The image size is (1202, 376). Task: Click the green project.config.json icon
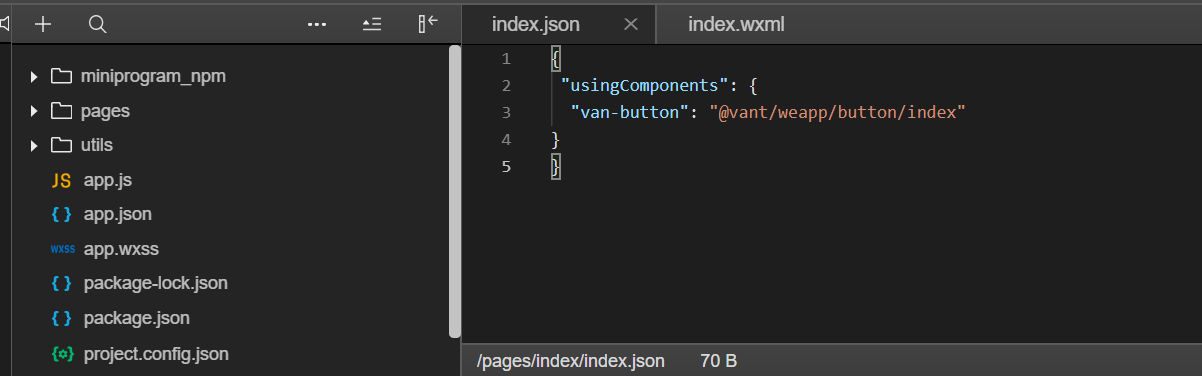pyautogui.click(x=62, y=353)
